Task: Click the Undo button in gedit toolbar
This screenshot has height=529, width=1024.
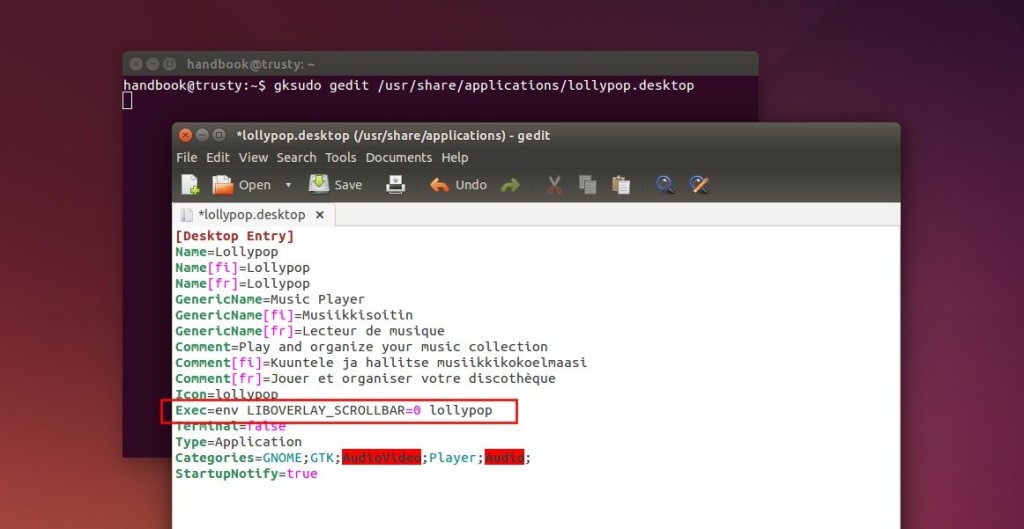Action: [x=458, y=185]
